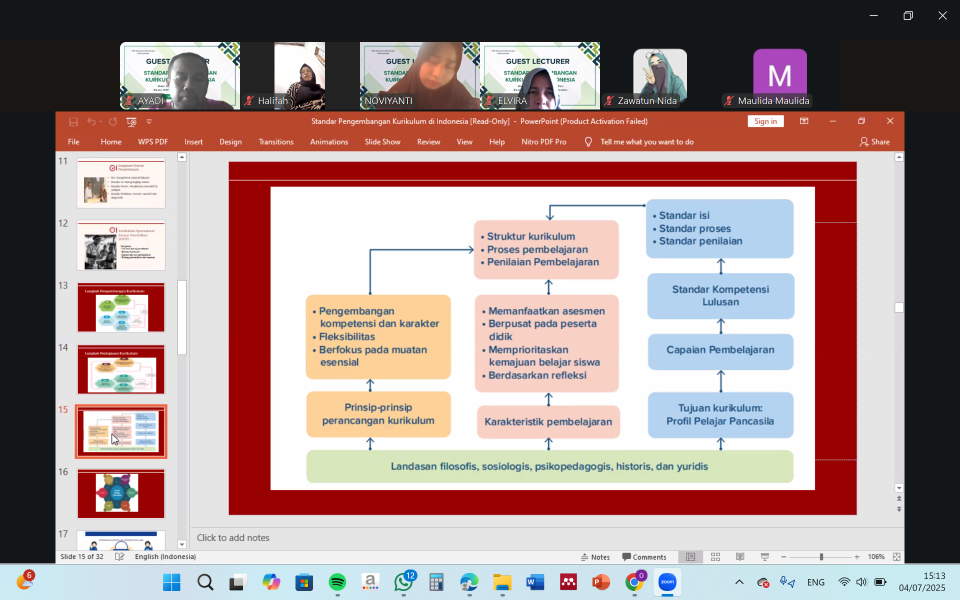Click the zoom slider handle
Viewport: 960px width, 600px height.
[x=821, y=557]
